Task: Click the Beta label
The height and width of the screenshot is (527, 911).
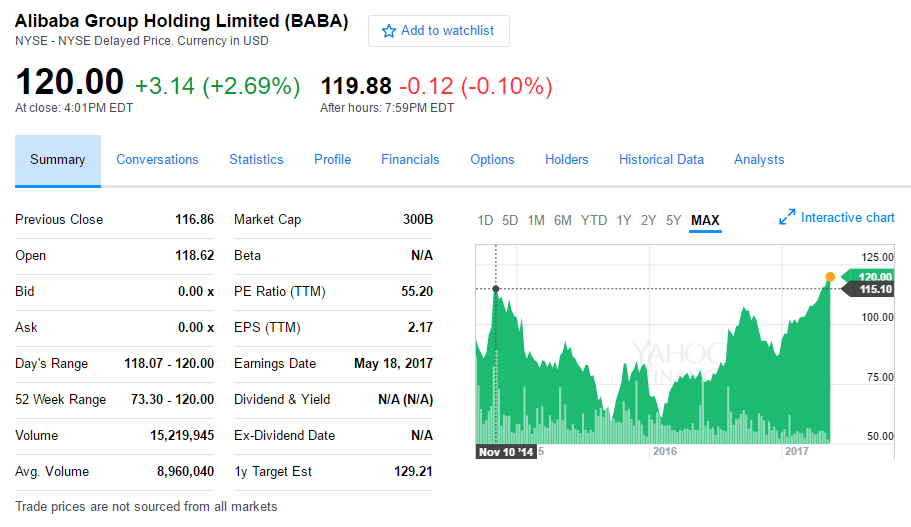Action: coord(248,256)
